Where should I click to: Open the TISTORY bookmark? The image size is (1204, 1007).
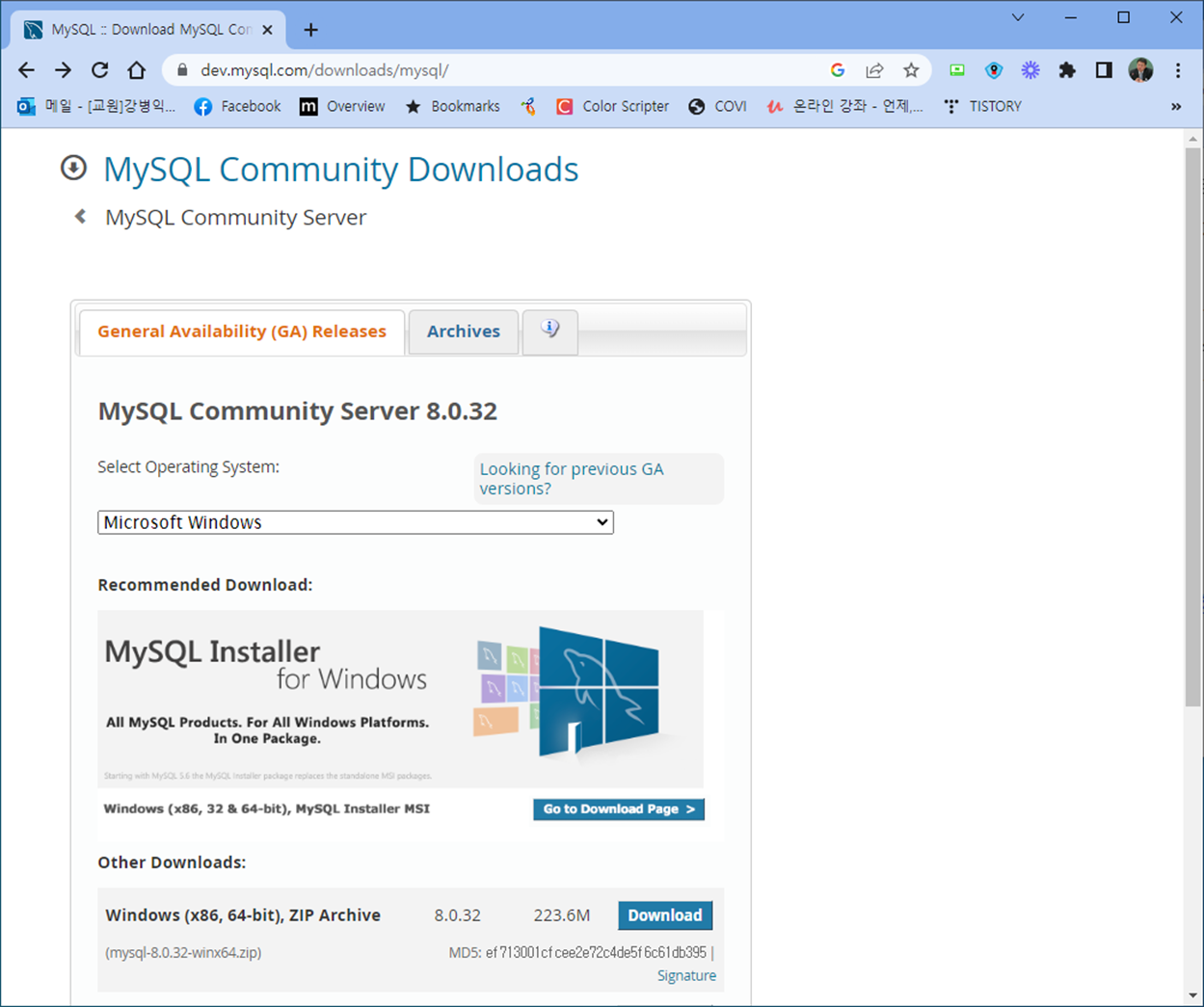click(982, 106)
